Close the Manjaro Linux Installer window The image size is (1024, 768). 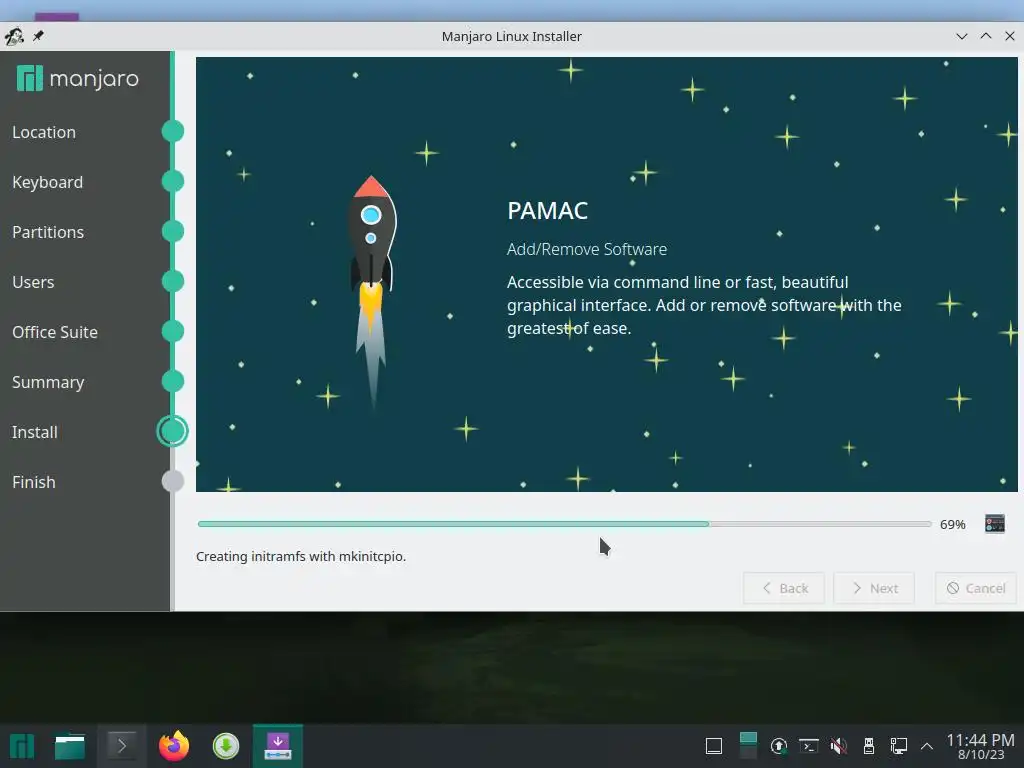coord(1010,36)
